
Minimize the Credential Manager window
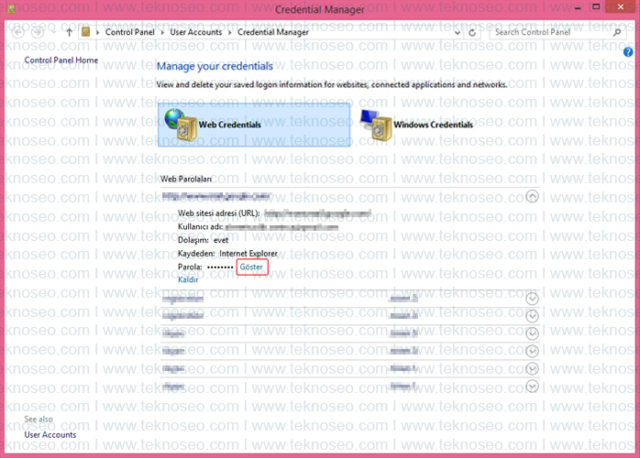click(578, 7)
